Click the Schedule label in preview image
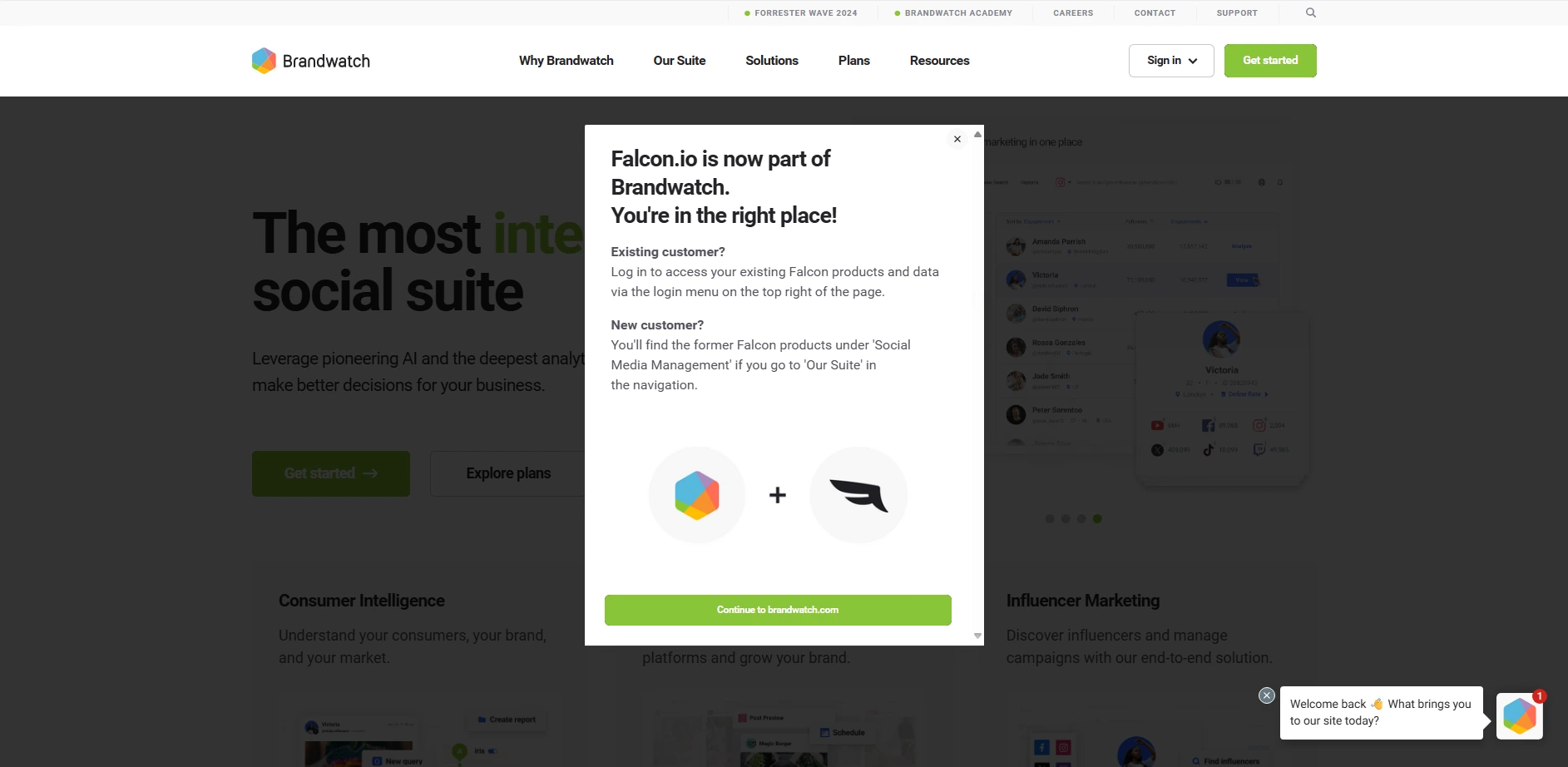This screenshot has width=1568, height=767. 843,733
